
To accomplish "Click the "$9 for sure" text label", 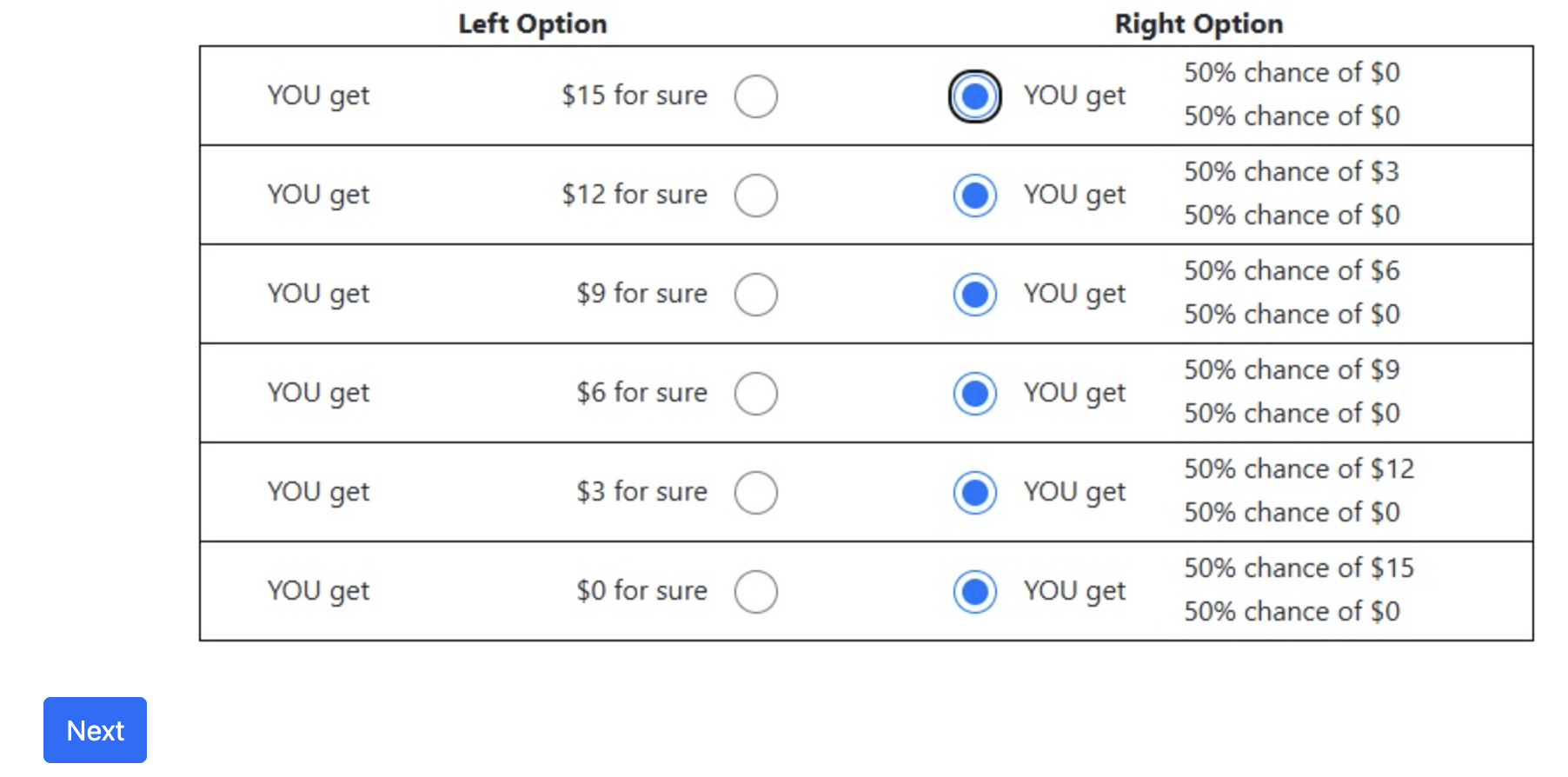I will (641, 293).
